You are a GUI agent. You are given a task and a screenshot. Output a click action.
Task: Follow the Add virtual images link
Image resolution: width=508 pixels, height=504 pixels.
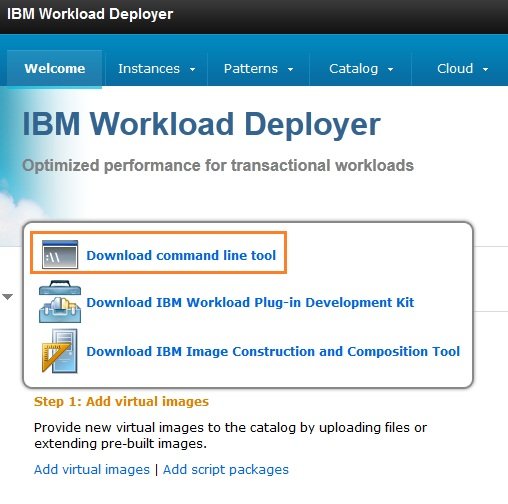(92, 469)
